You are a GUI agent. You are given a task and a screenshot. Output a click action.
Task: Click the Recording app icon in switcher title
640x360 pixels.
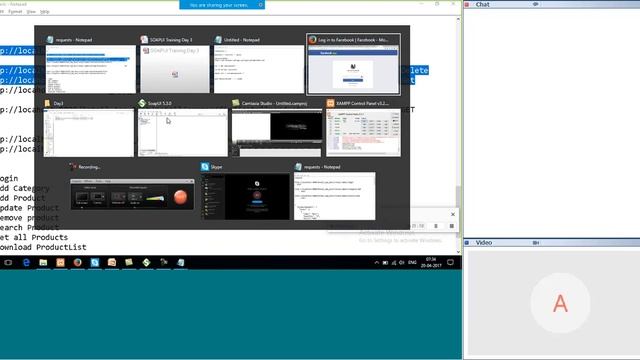coord(73,167)
